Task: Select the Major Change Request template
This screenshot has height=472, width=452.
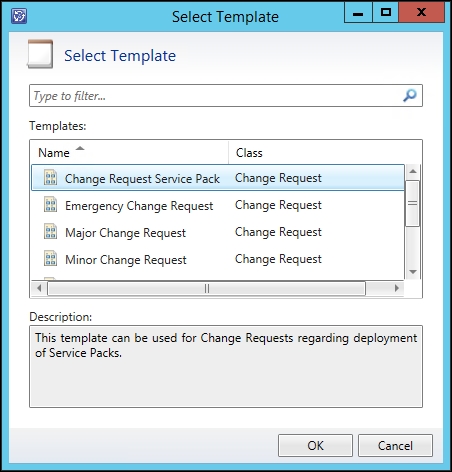Action: (218, 232)
